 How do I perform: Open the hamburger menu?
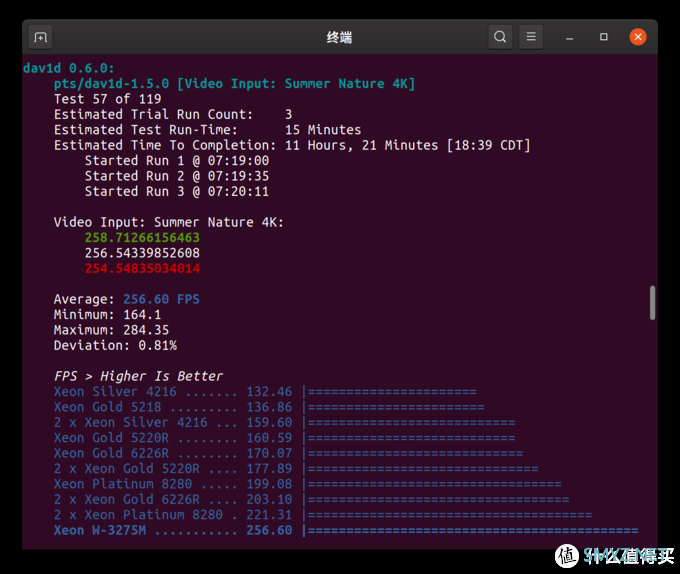531,37
